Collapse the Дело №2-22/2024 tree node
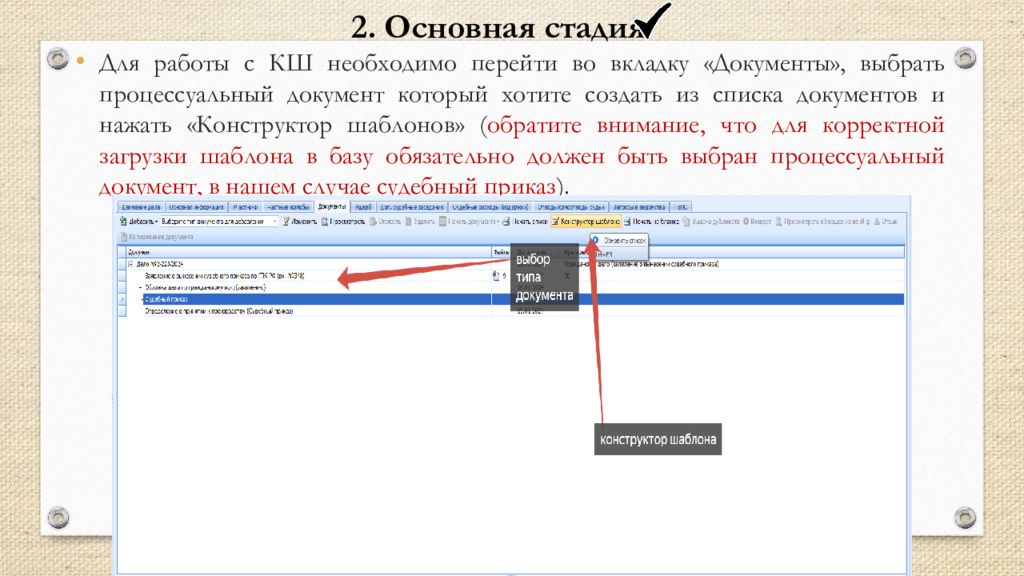This screenshot has width=1024, height=576. pyautogui.click(x=130, y=264)
